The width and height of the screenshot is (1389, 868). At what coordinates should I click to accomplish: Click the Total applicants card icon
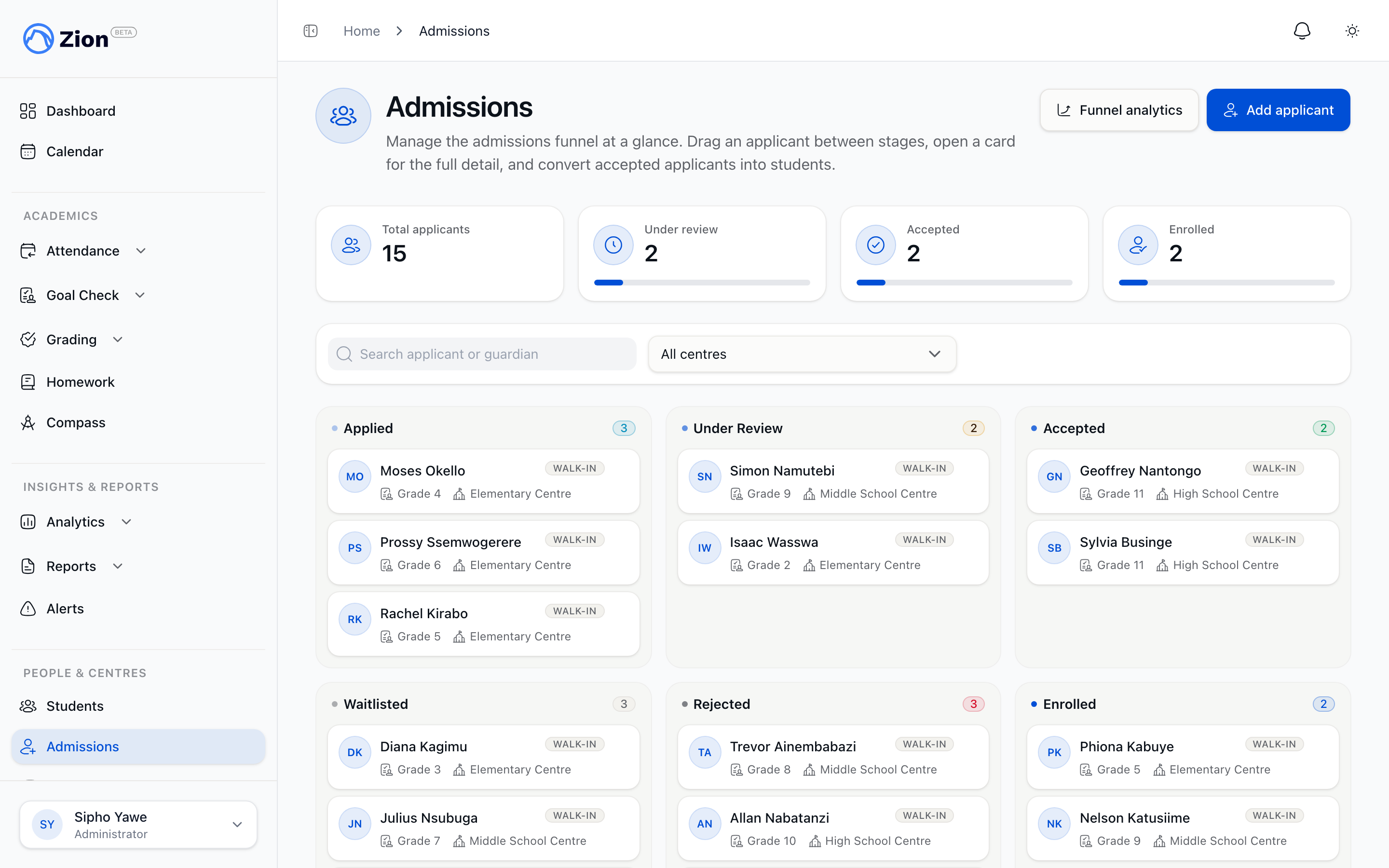coord(351,245)
